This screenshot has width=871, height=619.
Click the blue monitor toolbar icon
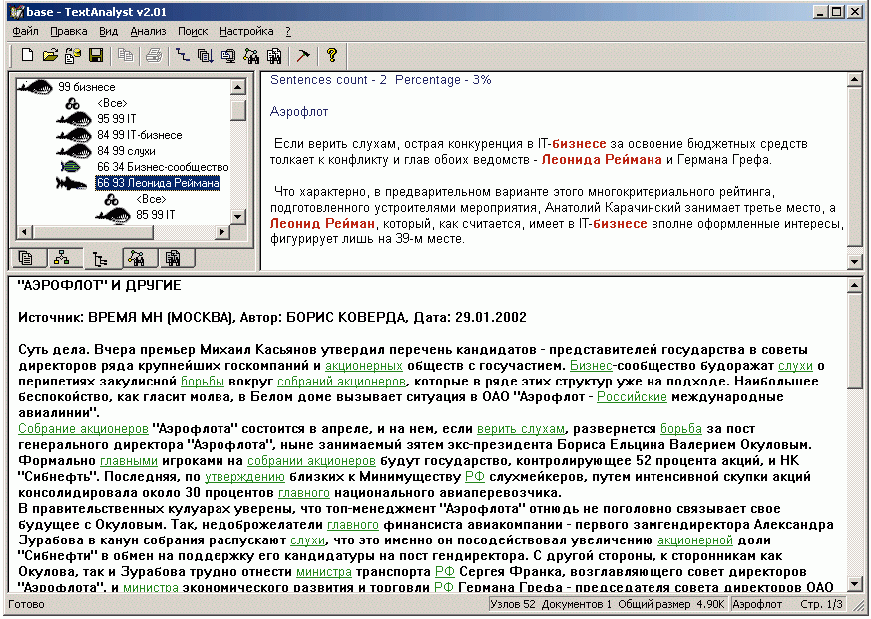228,55
